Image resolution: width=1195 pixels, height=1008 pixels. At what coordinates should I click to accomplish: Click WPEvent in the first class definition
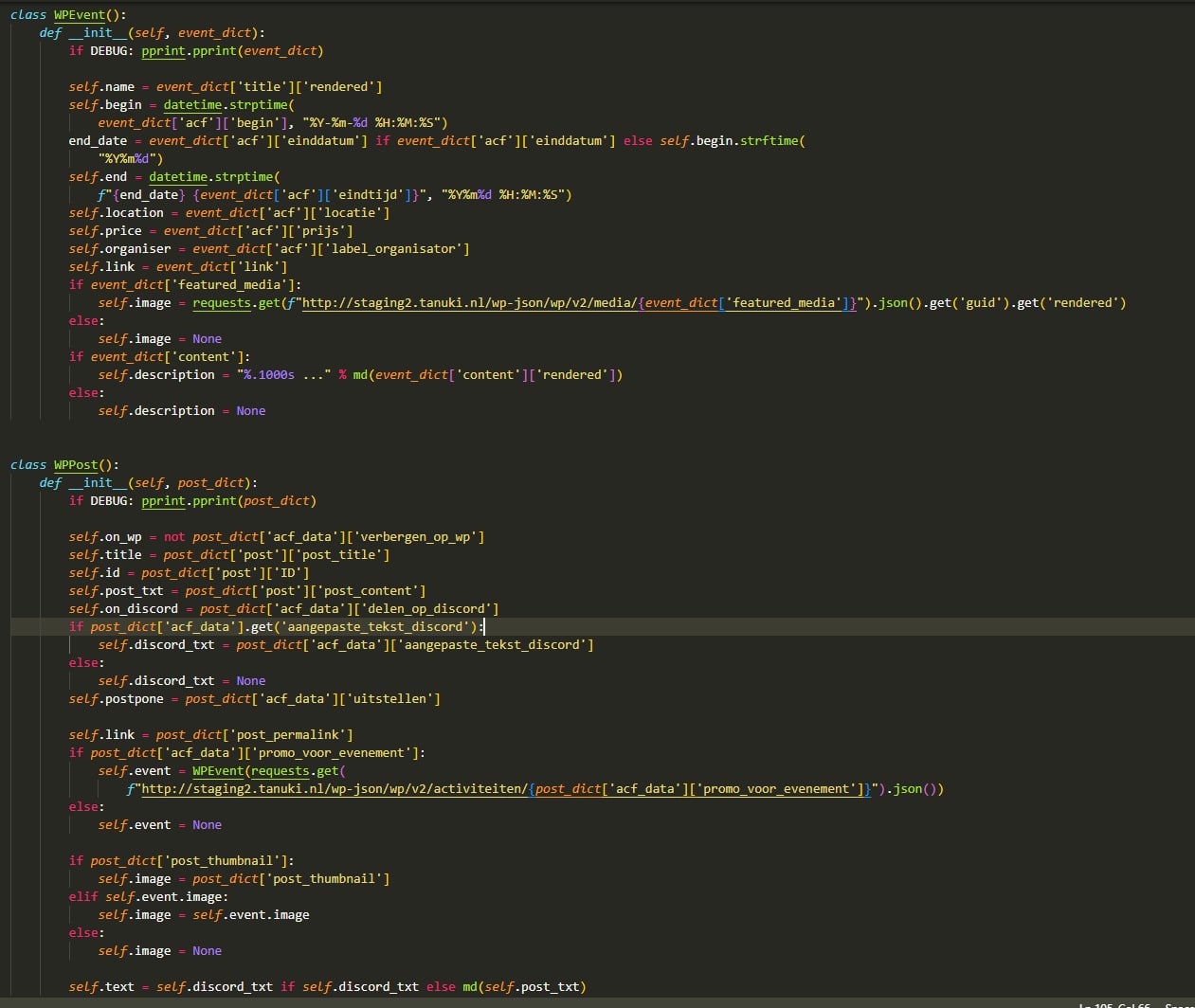coord(79,15)
